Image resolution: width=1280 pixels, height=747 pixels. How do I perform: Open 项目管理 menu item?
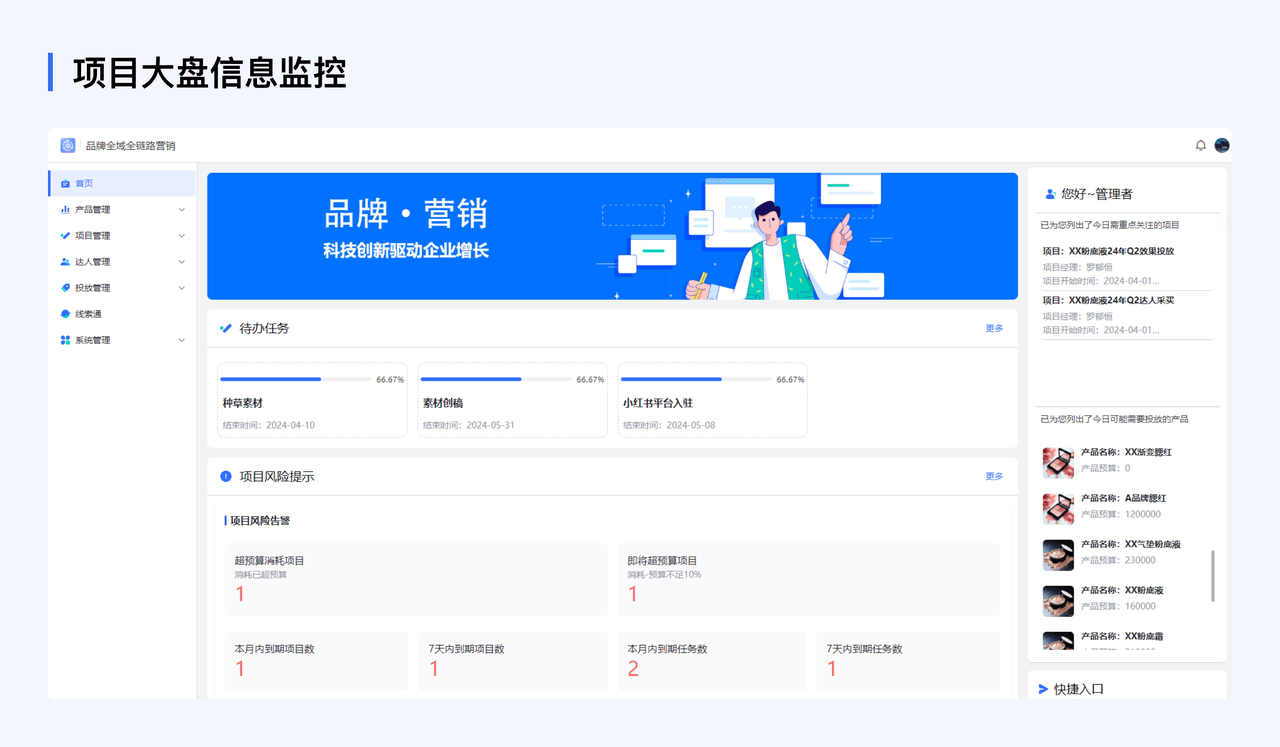(122, 236)
